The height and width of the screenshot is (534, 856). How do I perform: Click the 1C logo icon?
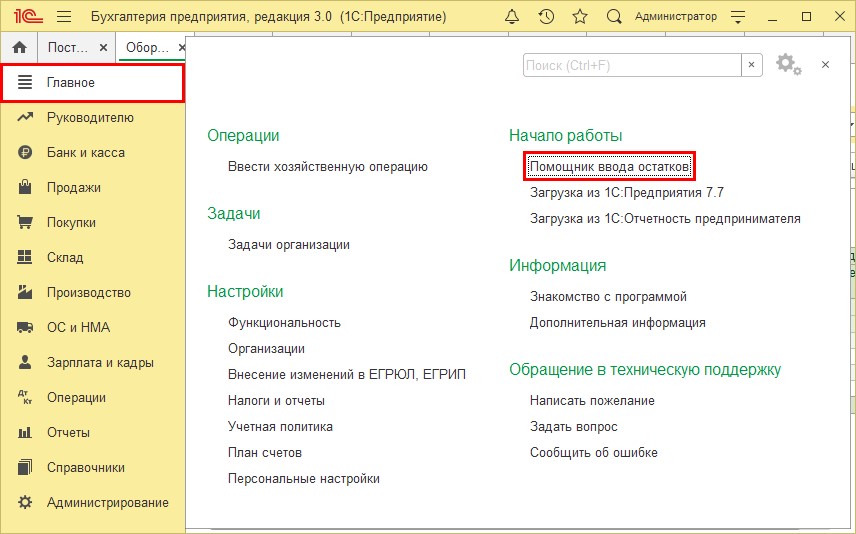click(x=28, y=16)
